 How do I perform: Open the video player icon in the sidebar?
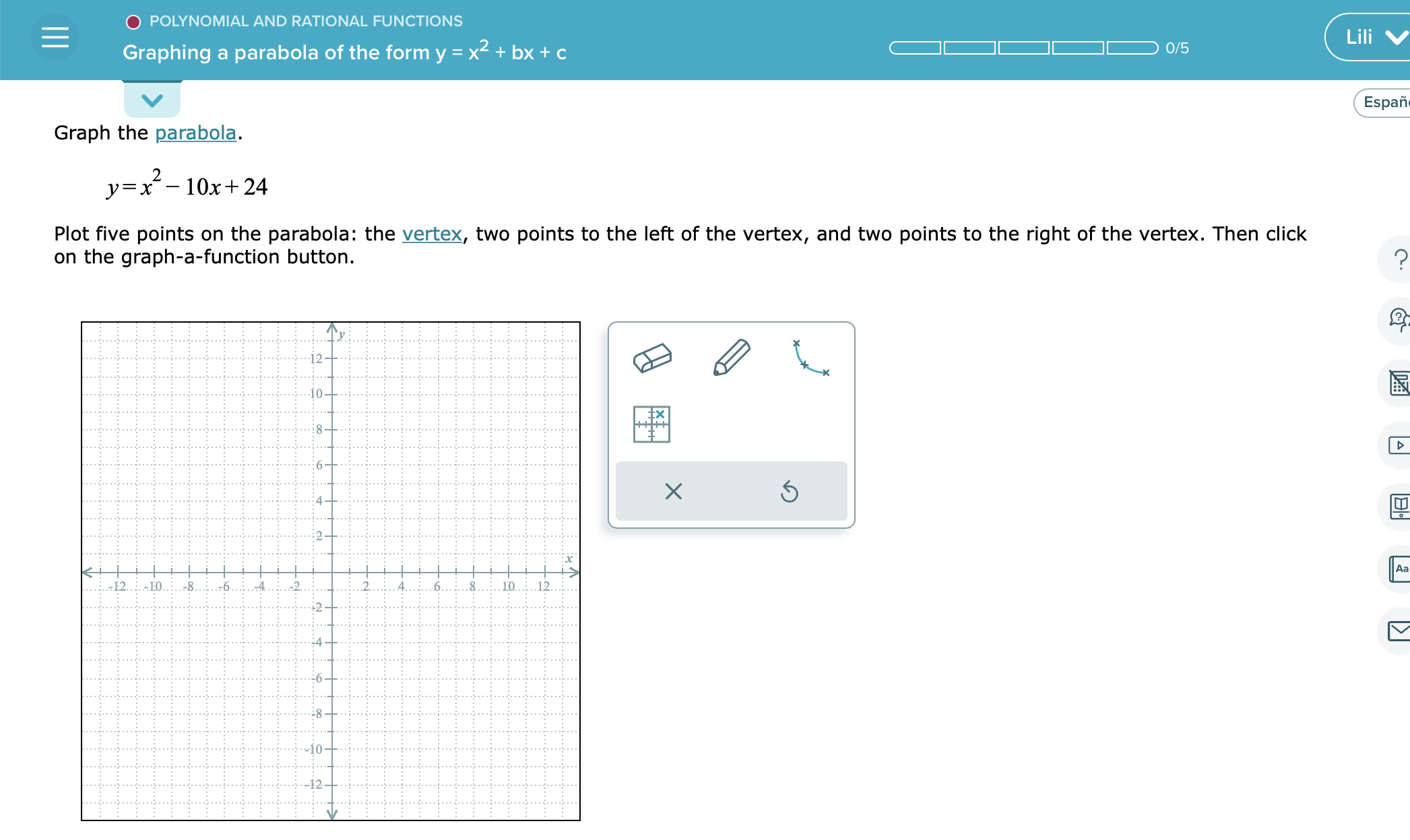[x=1399, y=446]
